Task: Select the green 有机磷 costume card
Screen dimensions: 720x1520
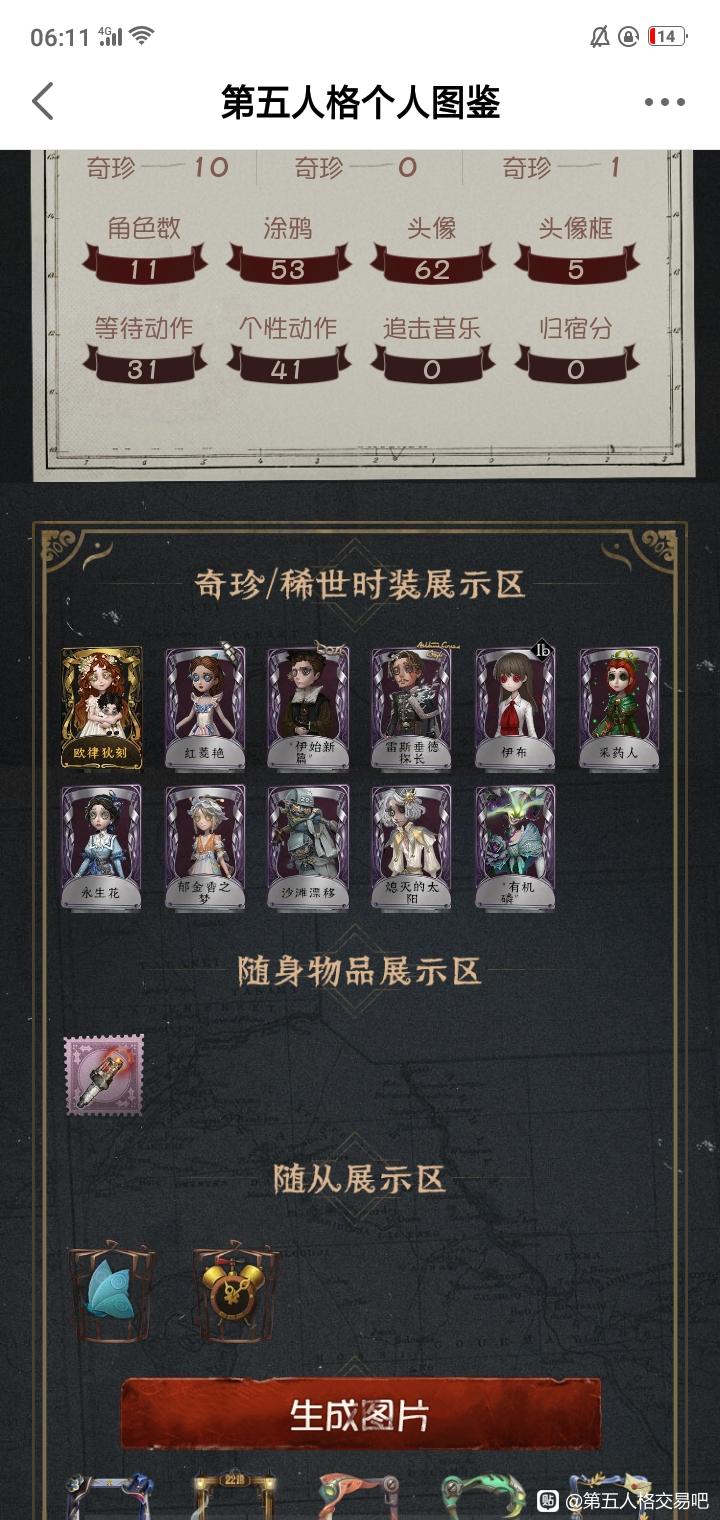Action: (x=515, y=847)
